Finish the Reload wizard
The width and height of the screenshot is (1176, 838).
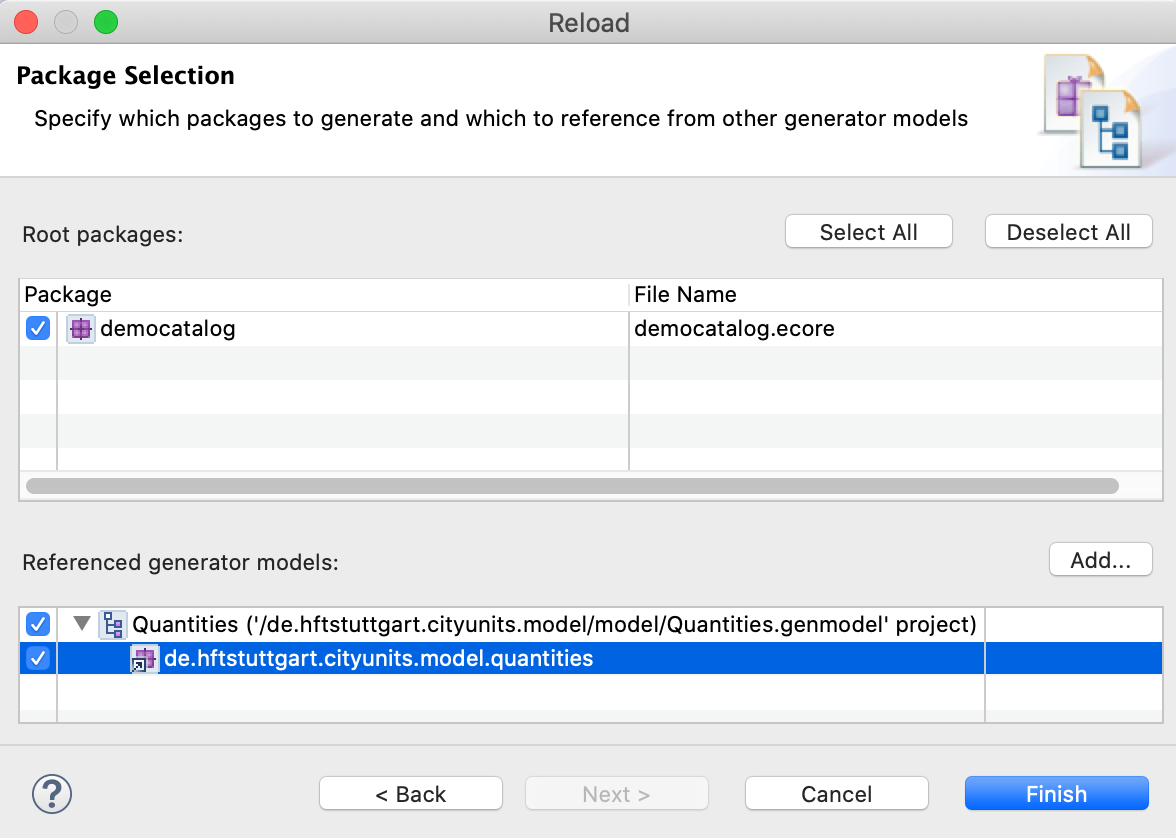(x=1056, y=794)
